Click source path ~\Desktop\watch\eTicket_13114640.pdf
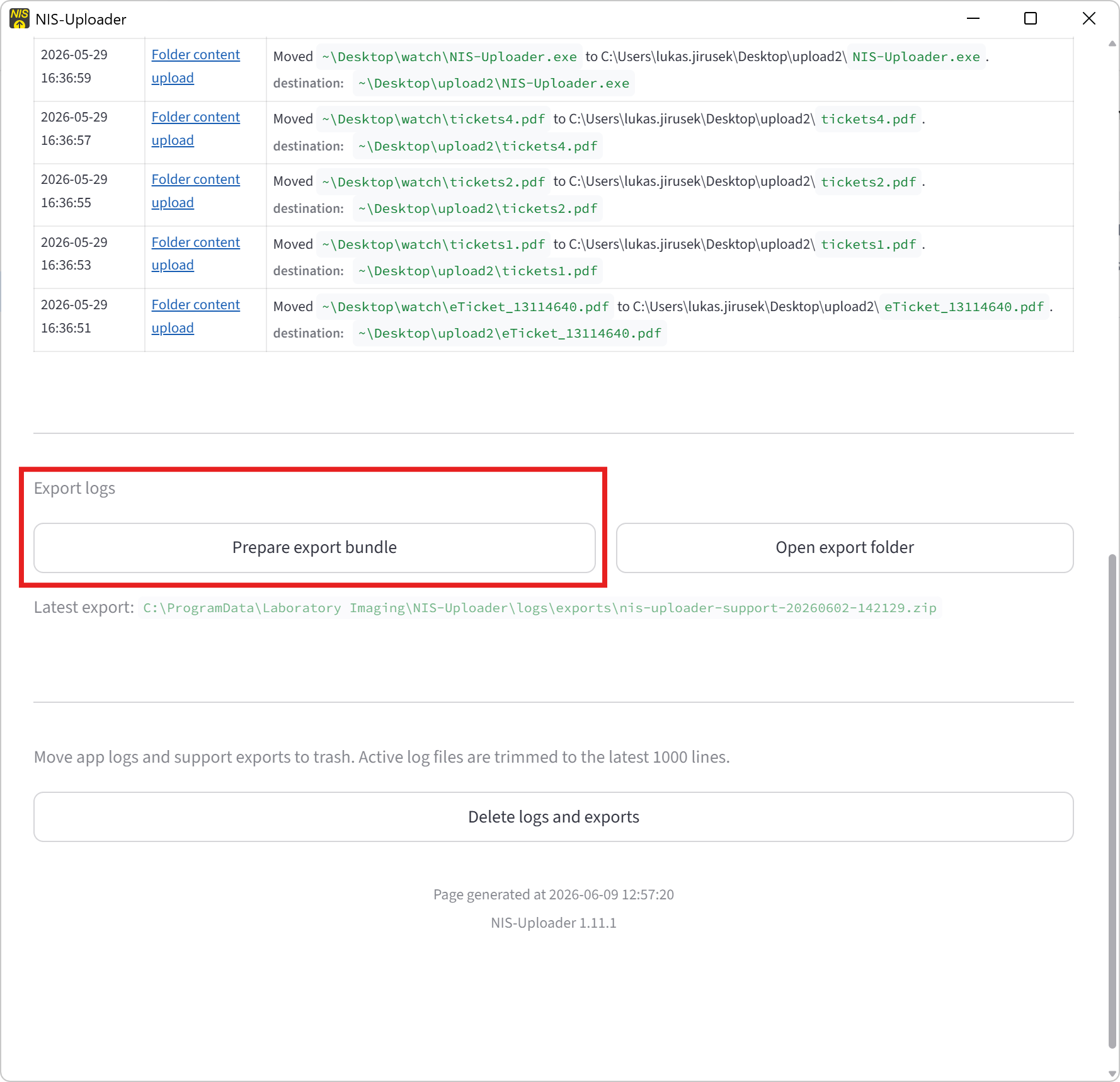This screenshot has width=1120, height=1082. tap(466, 307)
